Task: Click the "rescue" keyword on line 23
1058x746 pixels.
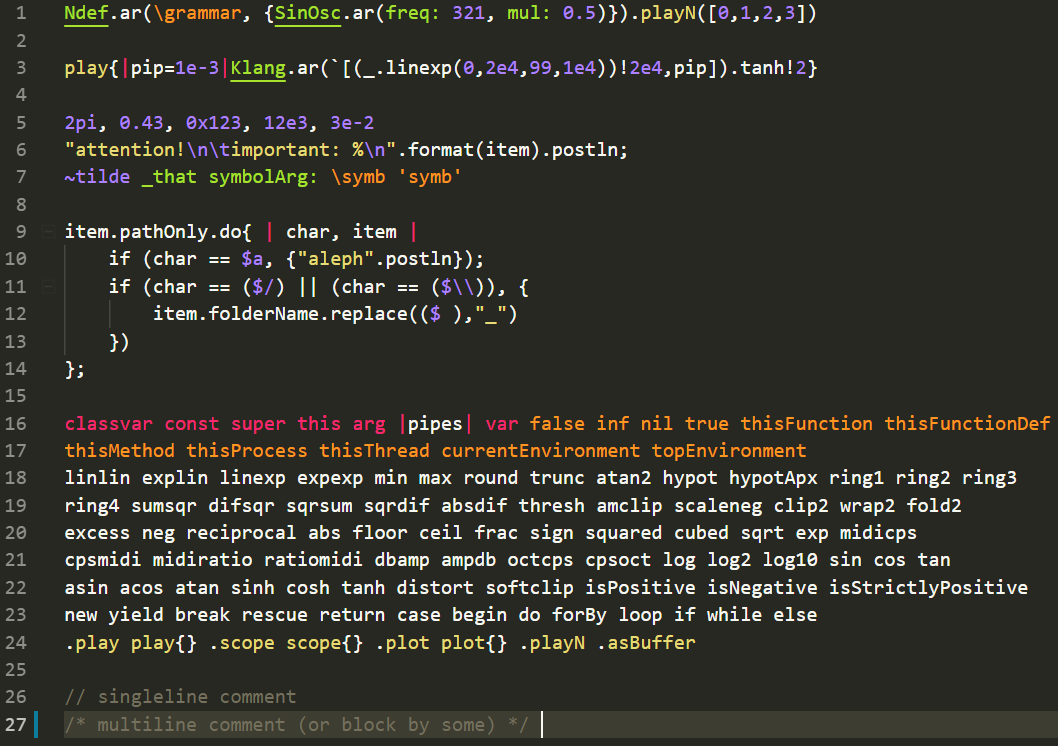Action: [275, 614]
